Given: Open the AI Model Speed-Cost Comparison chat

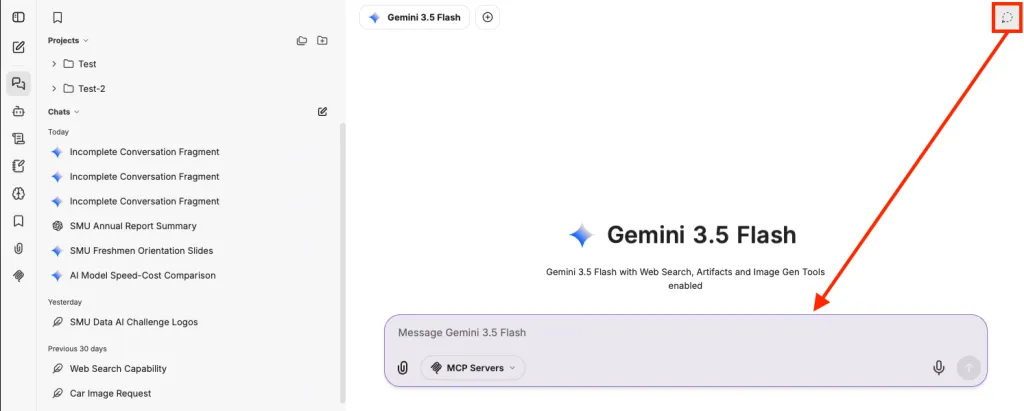Looking at the screenshot, I should [142, 276].
